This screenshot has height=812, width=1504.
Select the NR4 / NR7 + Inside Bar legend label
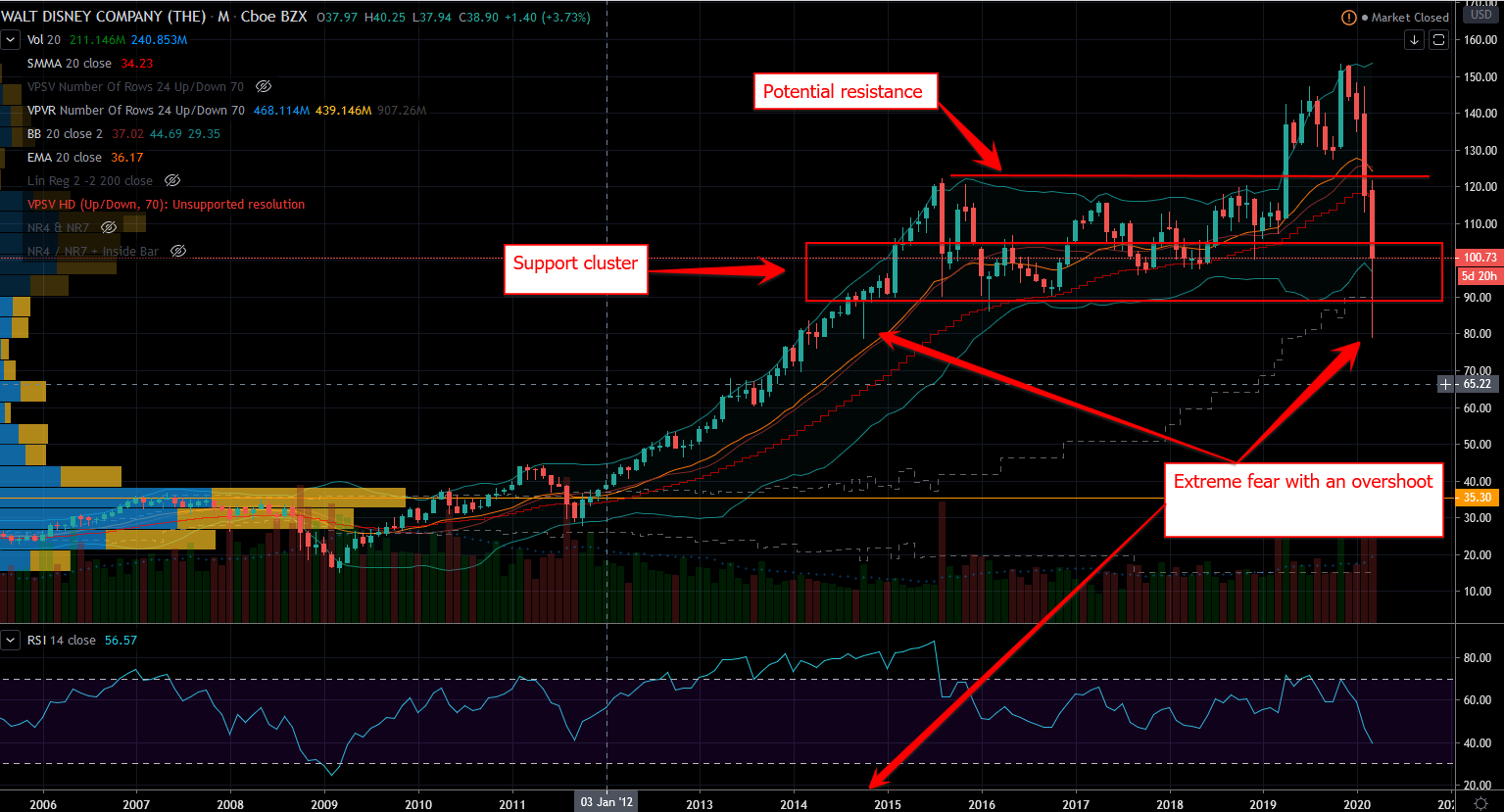93,252
